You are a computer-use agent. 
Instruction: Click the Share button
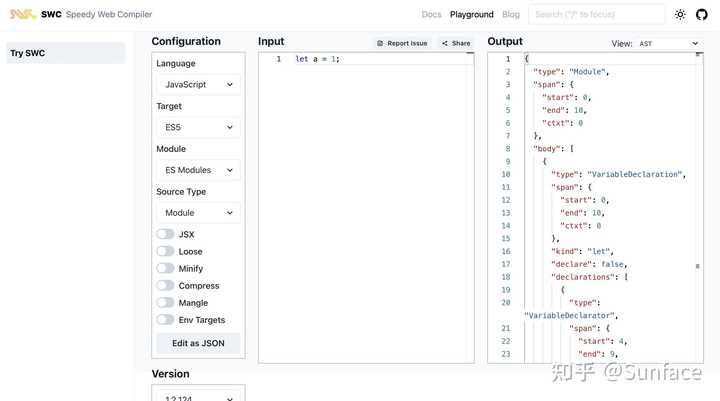pyautogui.click(x=456, y=43)
